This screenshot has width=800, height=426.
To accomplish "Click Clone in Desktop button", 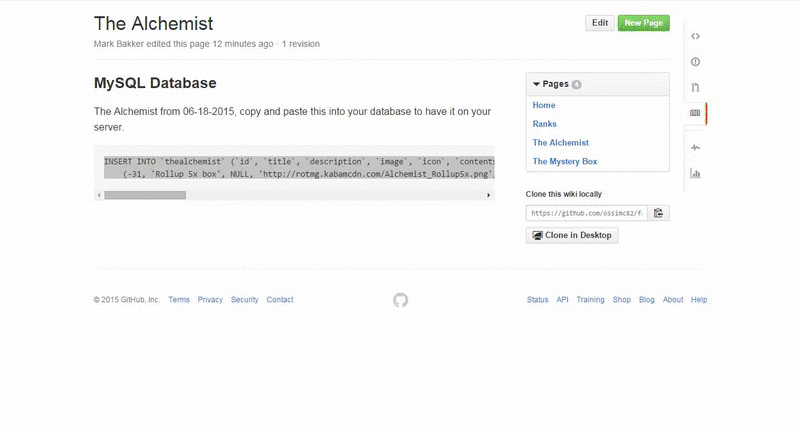I will [572, 235].
